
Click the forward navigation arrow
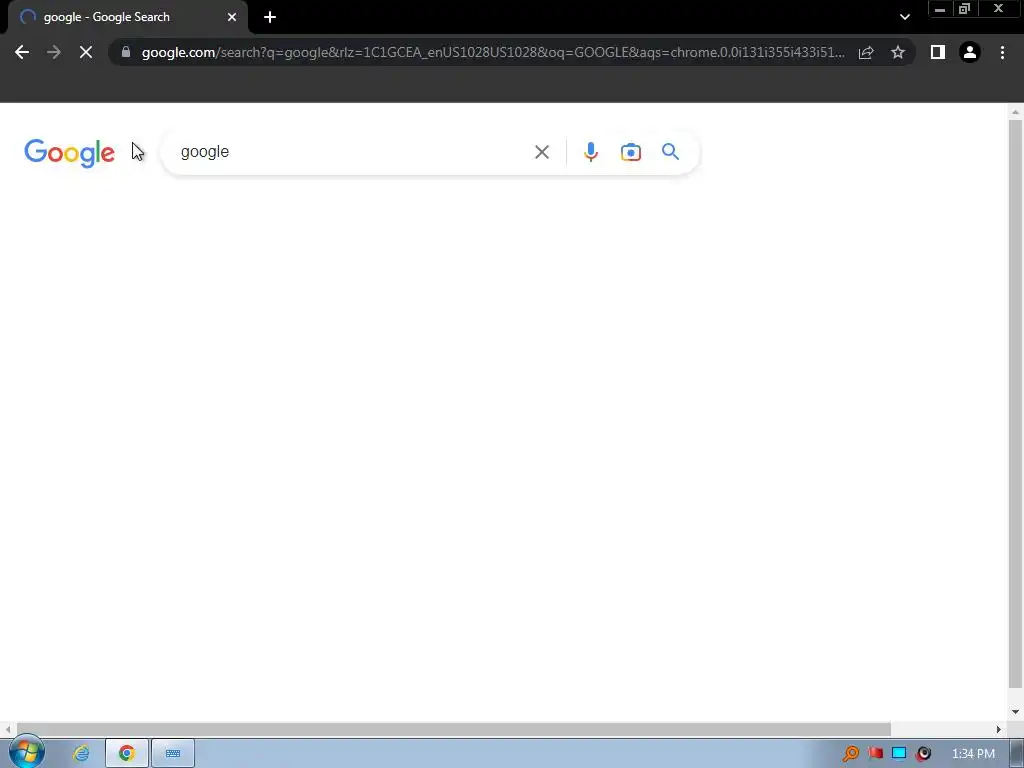pos(54,52)
